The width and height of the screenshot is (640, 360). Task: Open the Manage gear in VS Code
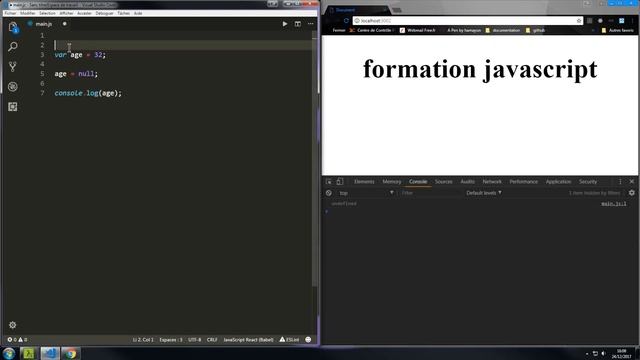tap(13, 325)
